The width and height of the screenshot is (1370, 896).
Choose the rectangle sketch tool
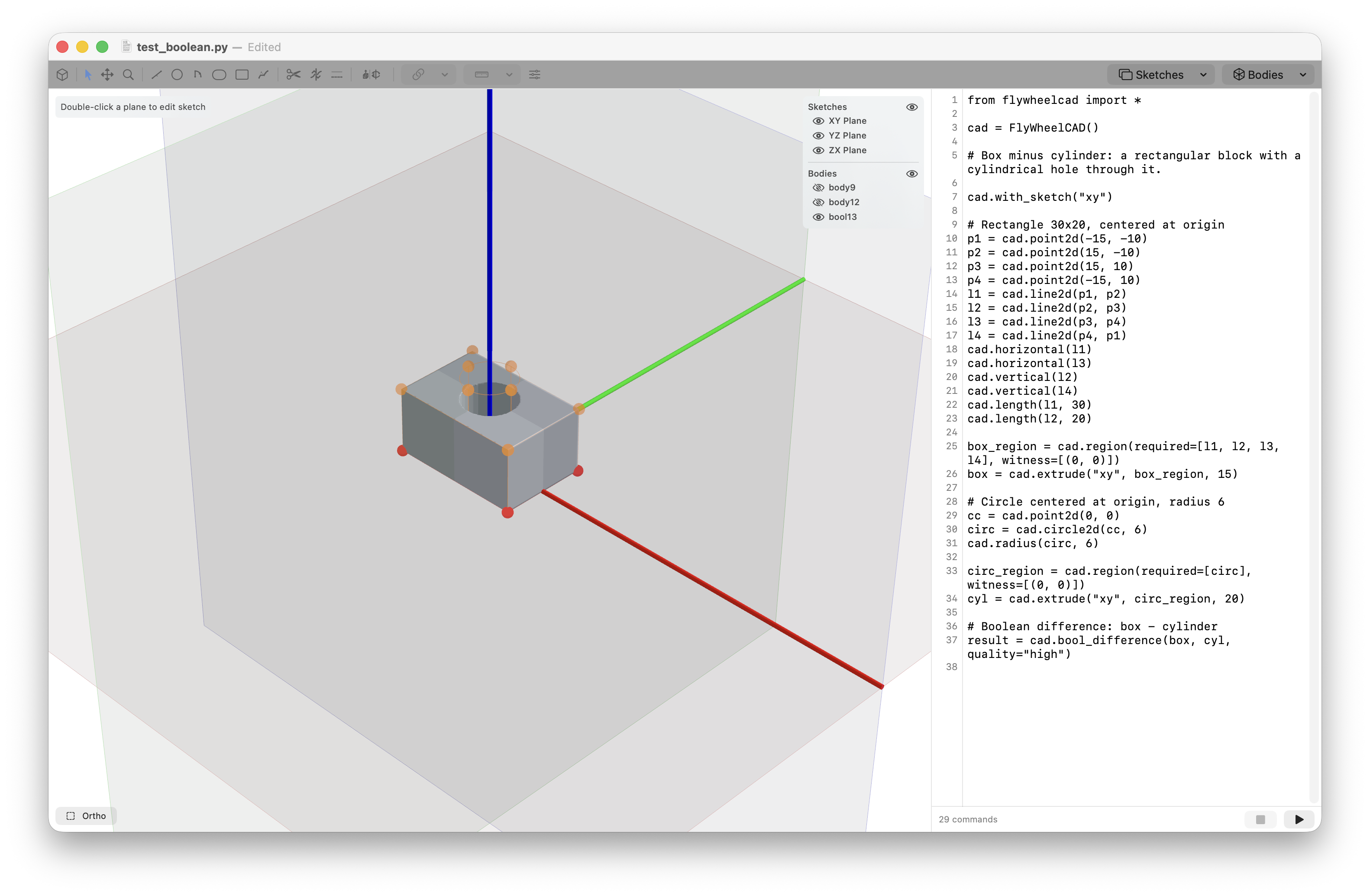242,74
